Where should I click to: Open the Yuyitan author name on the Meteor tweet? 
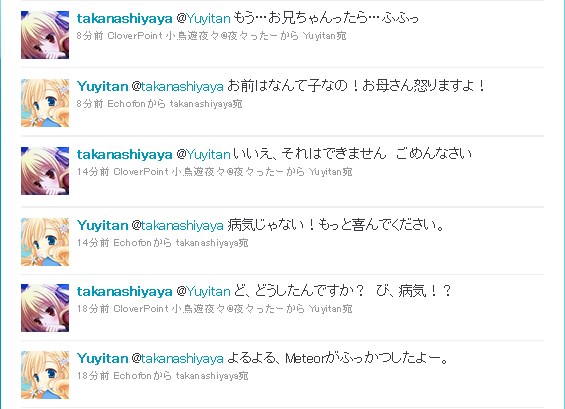click(x=103, y=359)
